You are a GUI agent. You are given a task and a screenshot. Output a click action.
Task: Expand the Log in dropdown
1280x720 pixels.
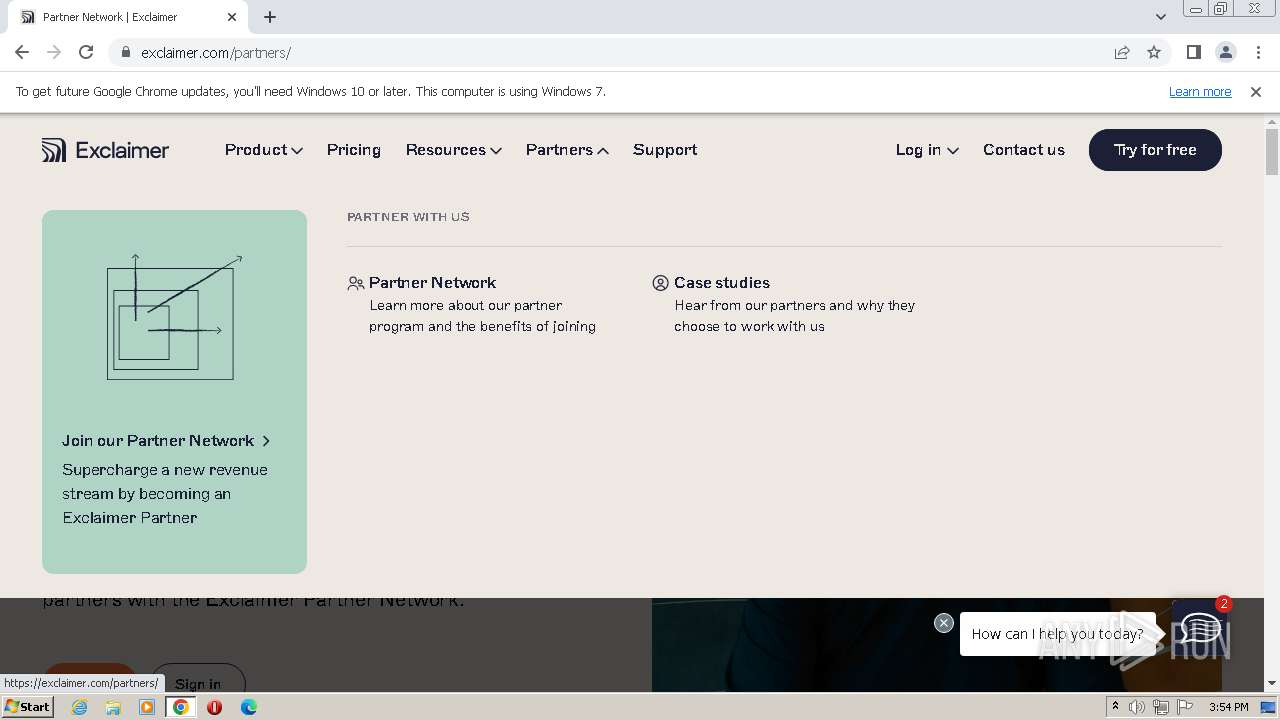[x=927, y=150]
